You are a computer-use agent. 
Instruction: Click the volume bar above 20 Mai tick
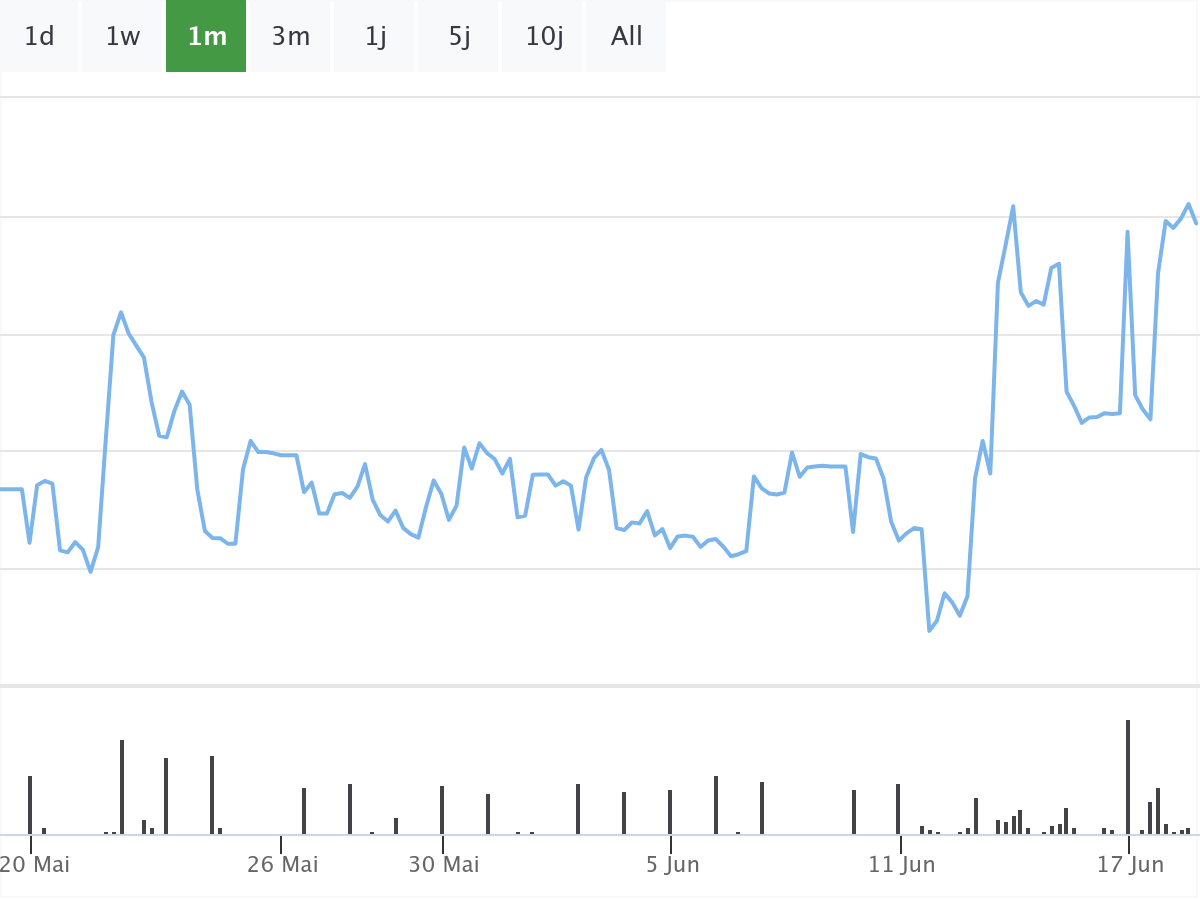coord(30,805)
